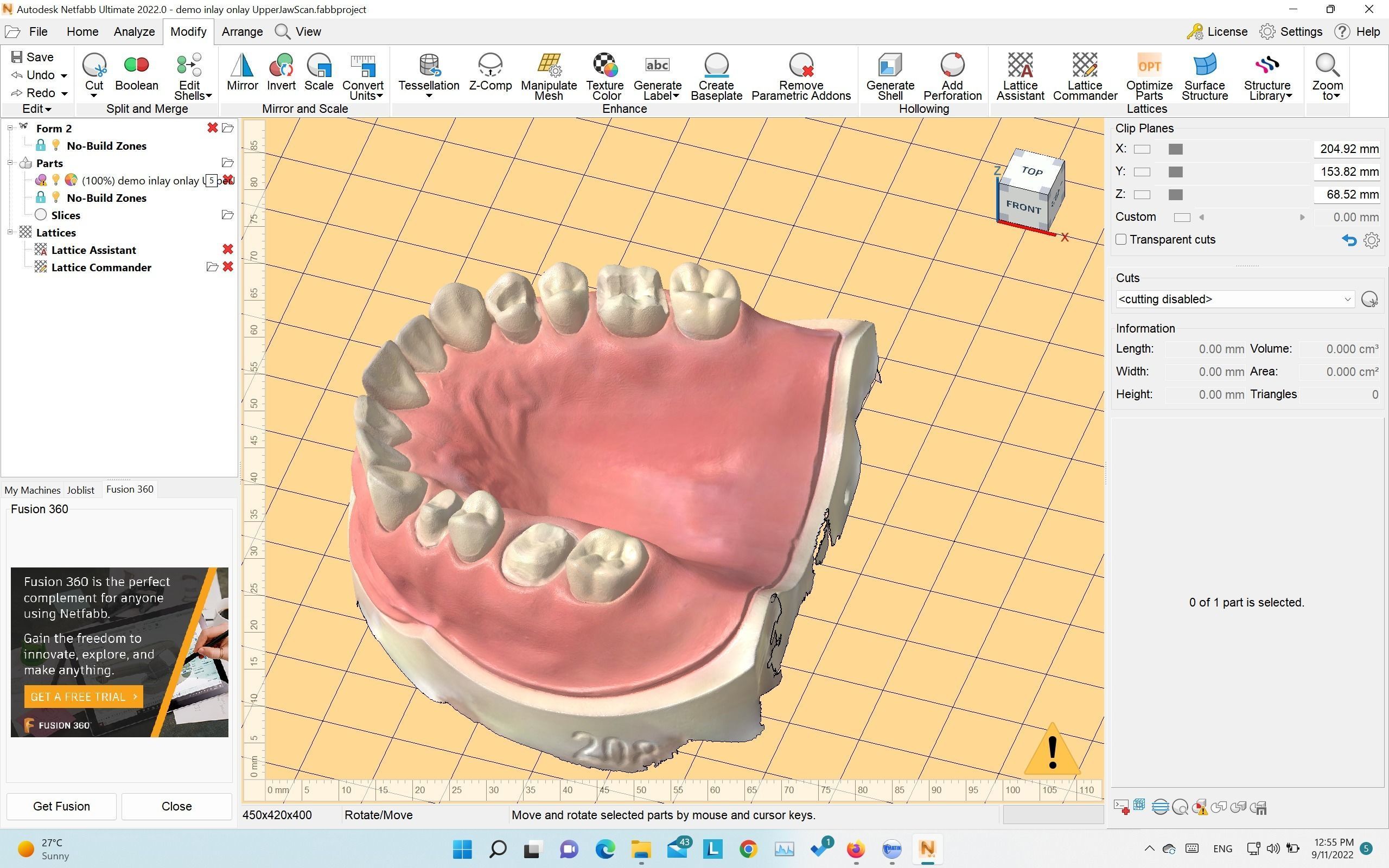Toggle visibility bulb of demo inlay onlay part

pos(56,180)
